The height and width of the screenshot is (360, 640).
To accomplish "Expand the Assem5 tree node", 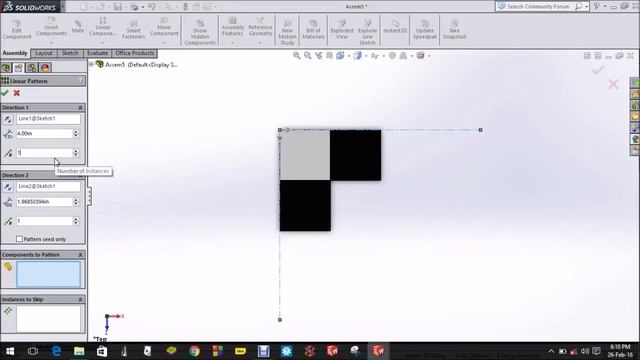I will (91, 64).
